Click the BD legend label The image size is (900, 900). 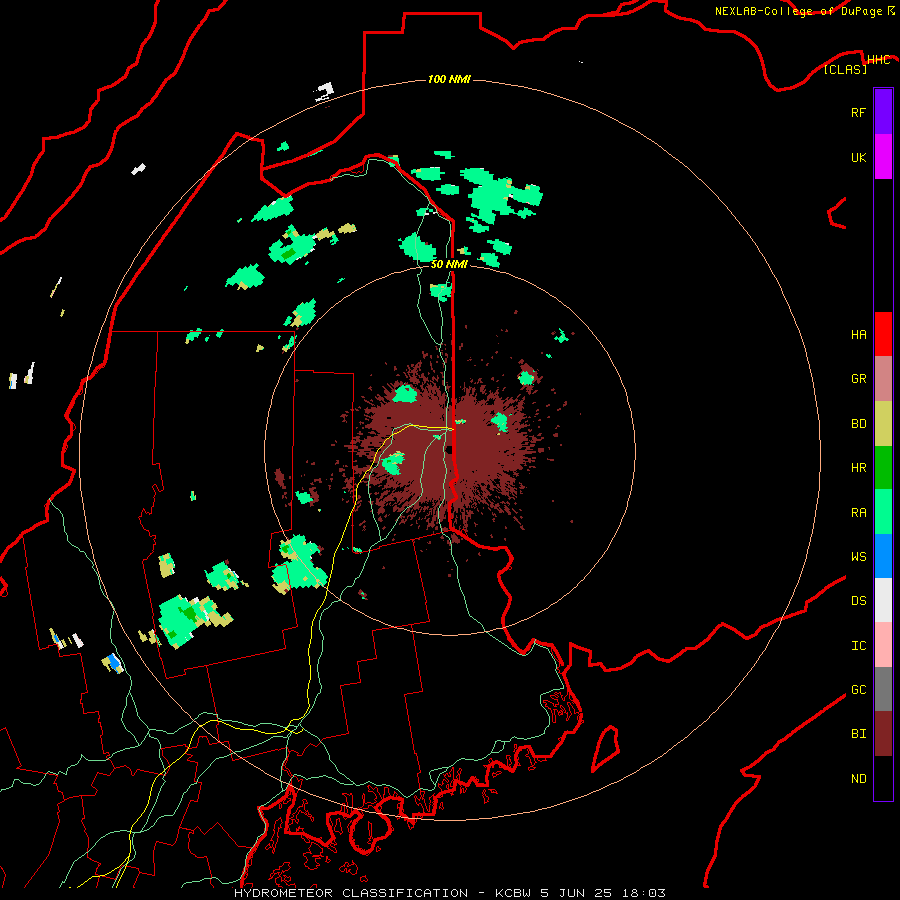click(x=858, y=424)
